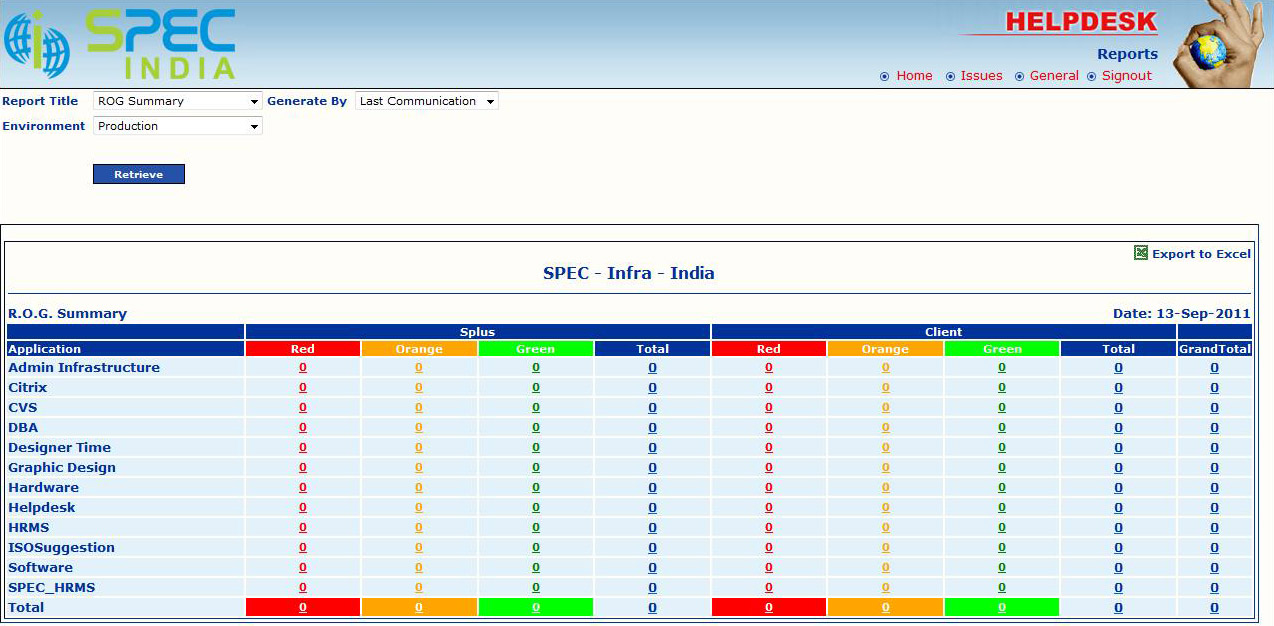Click the bullet icon beside Issues
Image resolution: width=1274 pixels, height=626 pixels.
tap(950, 76)
